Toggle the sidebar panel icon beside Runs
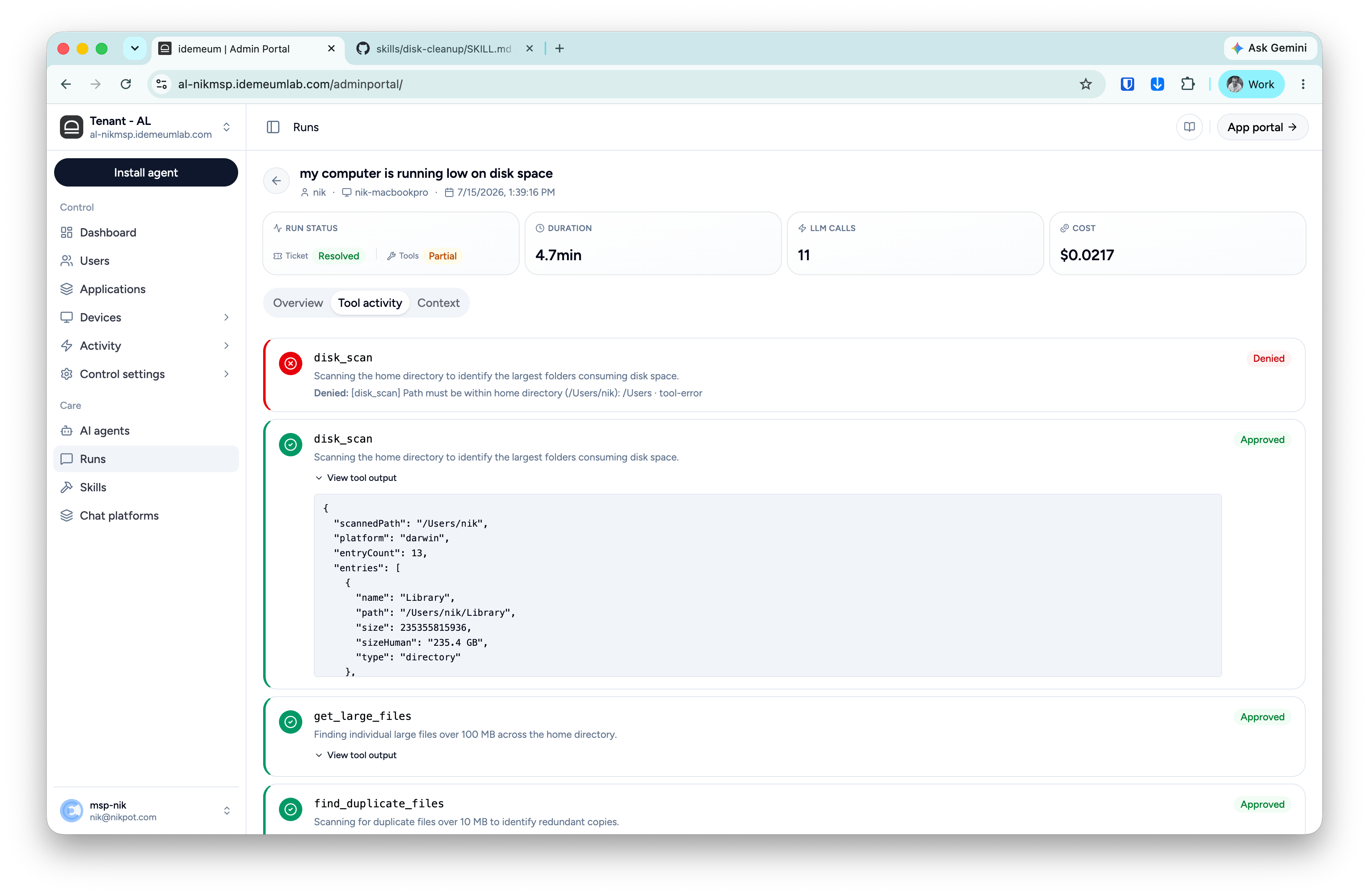The image size is (1369, 896). (x=273, y=127)
